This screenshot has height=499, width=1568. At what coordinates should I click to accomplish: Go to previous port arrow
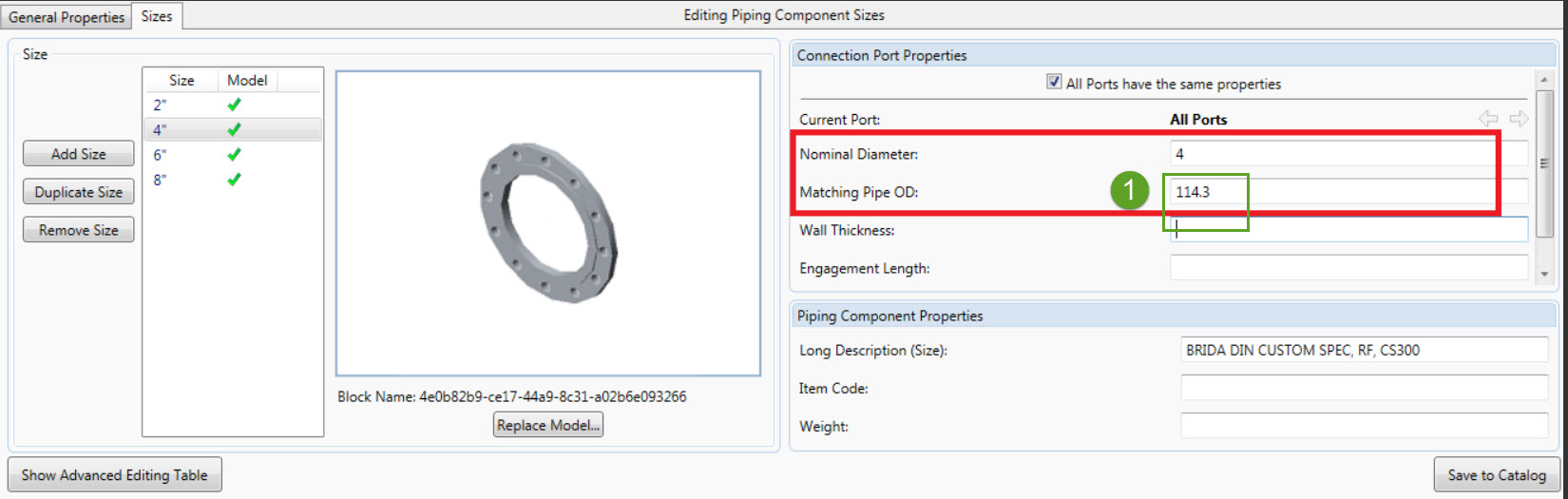click(1488, 119)
